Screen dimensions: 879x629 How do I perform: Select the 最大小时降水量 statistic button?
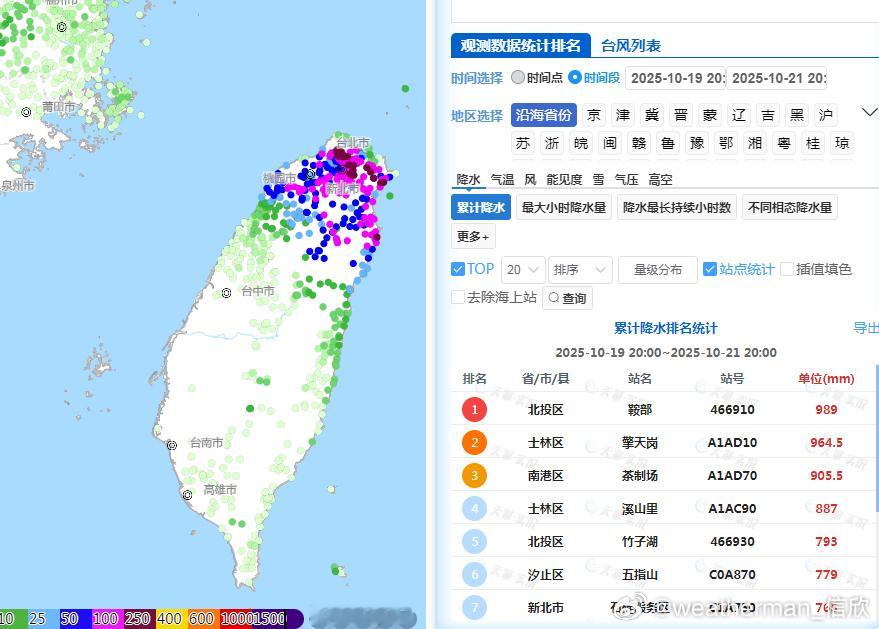coord(563,207)
